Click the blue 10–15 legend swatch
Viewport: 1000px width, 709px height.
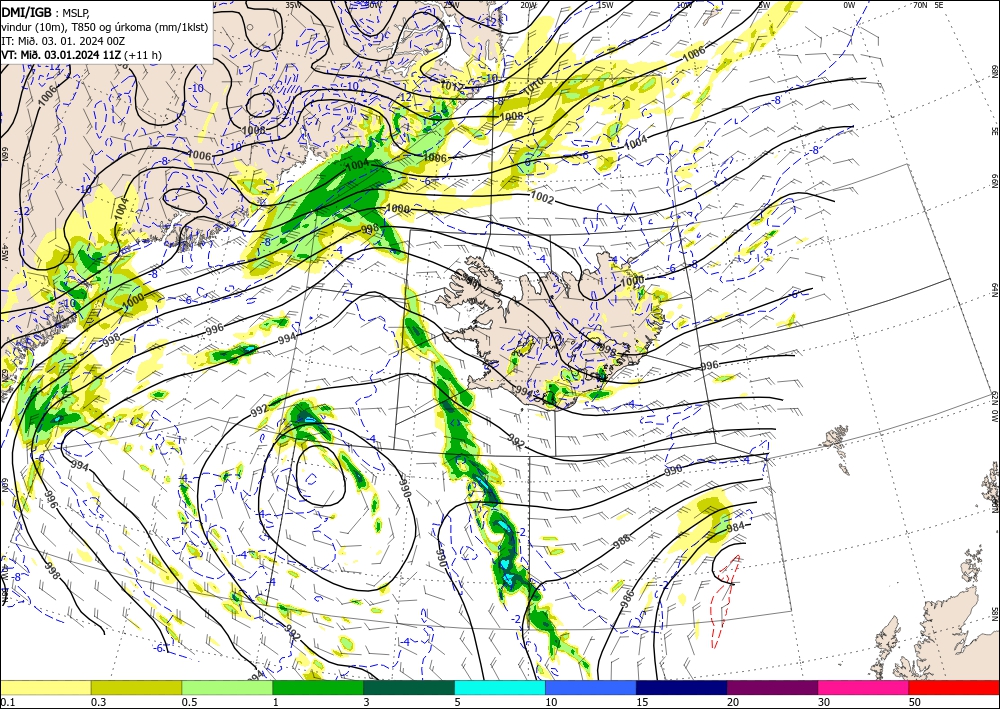click(x=591, y=687)
